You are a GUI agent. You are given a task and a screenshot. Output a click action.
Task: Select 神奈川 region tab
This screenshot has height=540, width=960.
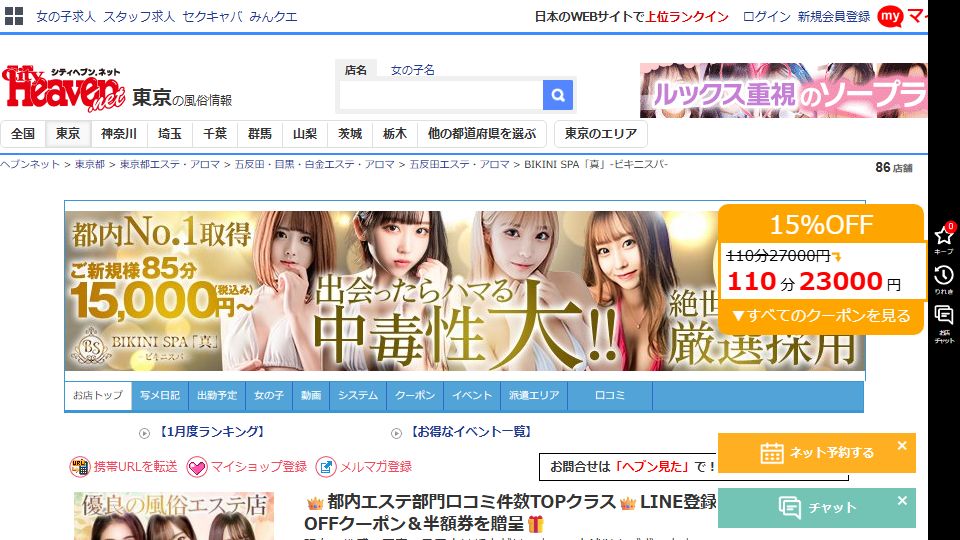click(119, 133)
